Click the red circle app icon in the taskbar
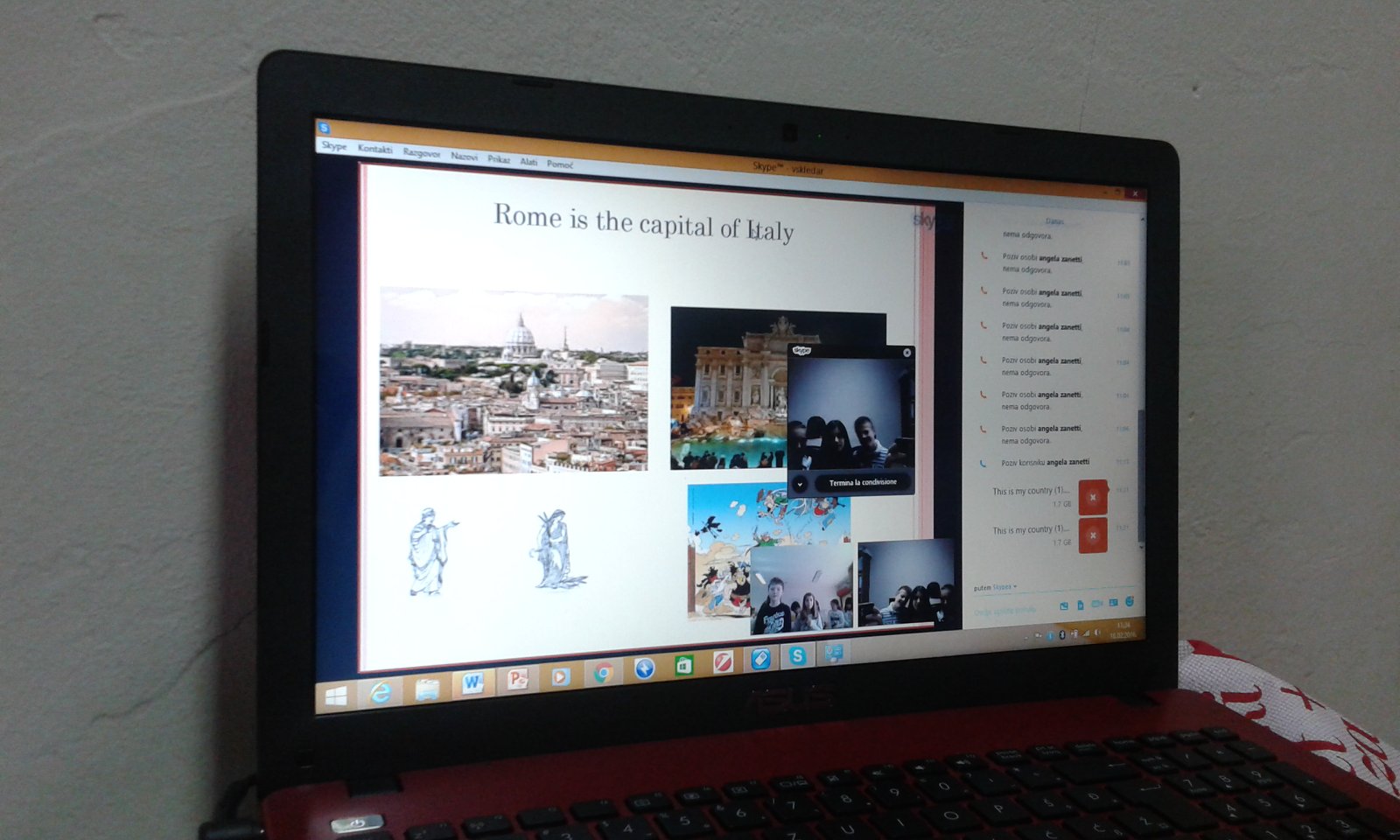The image size is (1400, 840). click(x=723, y=662)
